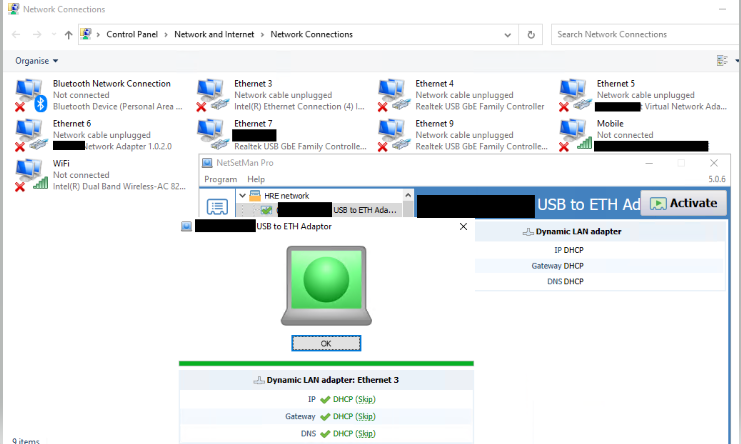
Task: Click the Back navigation arrow
Action: tap(16, 34)
